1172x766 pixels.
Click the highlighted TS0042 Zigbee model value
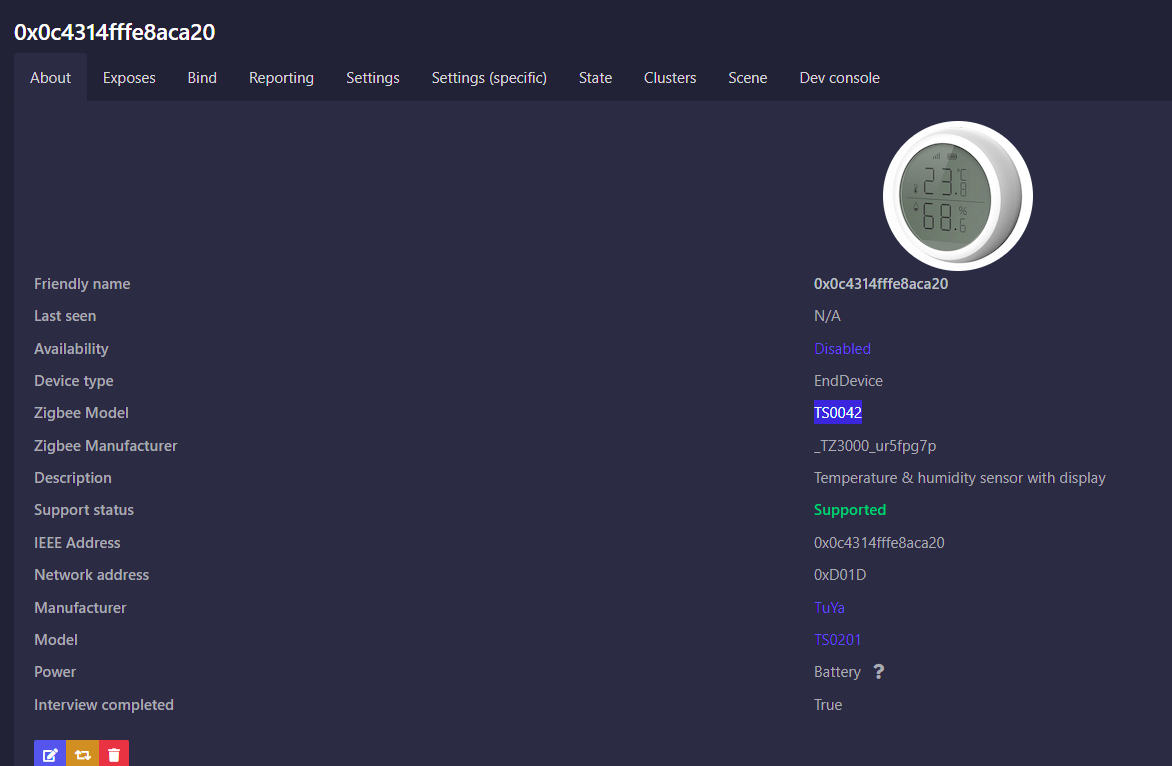coord(838,413)
